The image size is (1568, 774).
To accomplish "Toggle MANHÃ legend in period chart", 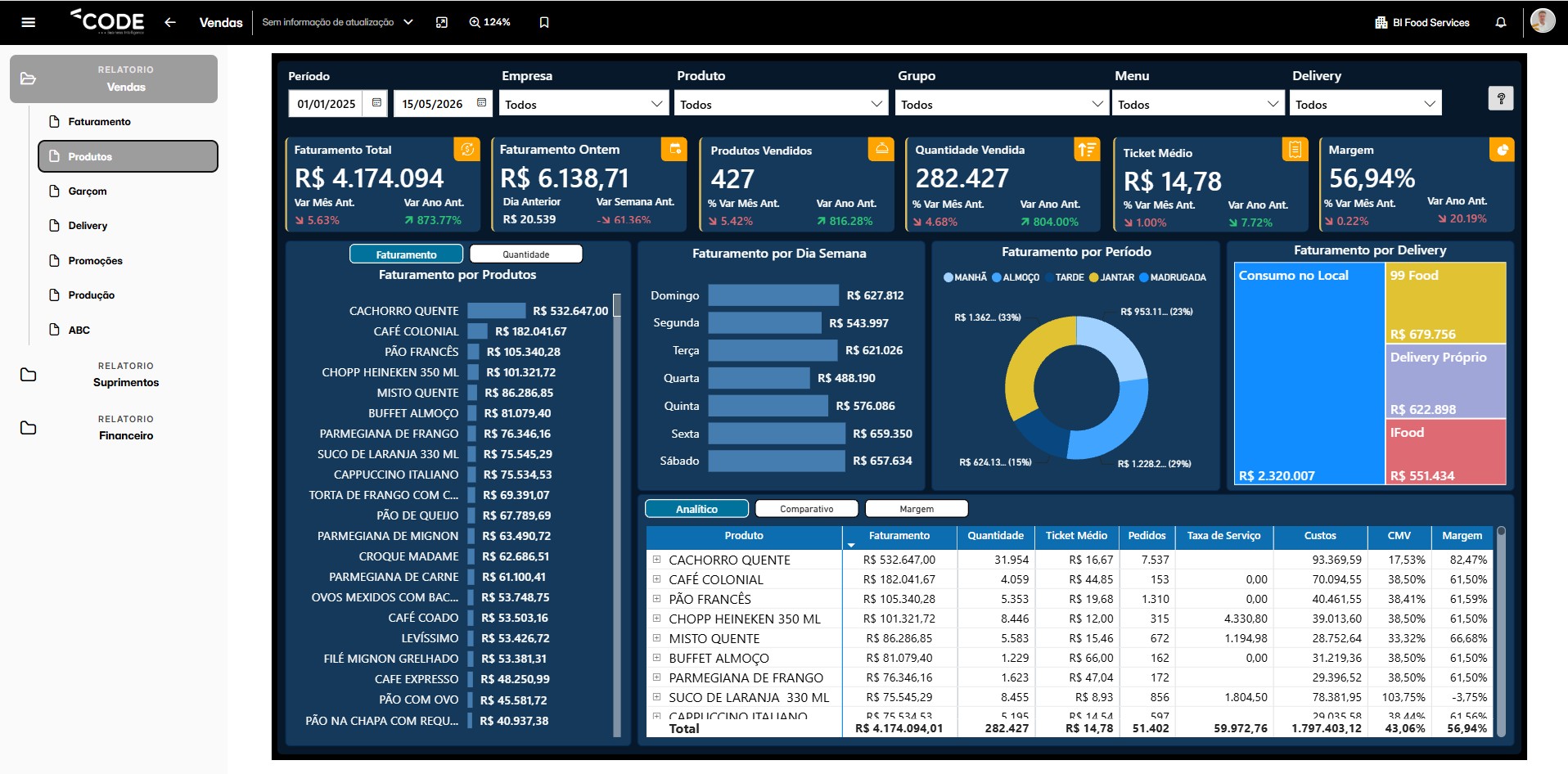I will (x=966, y=277).
